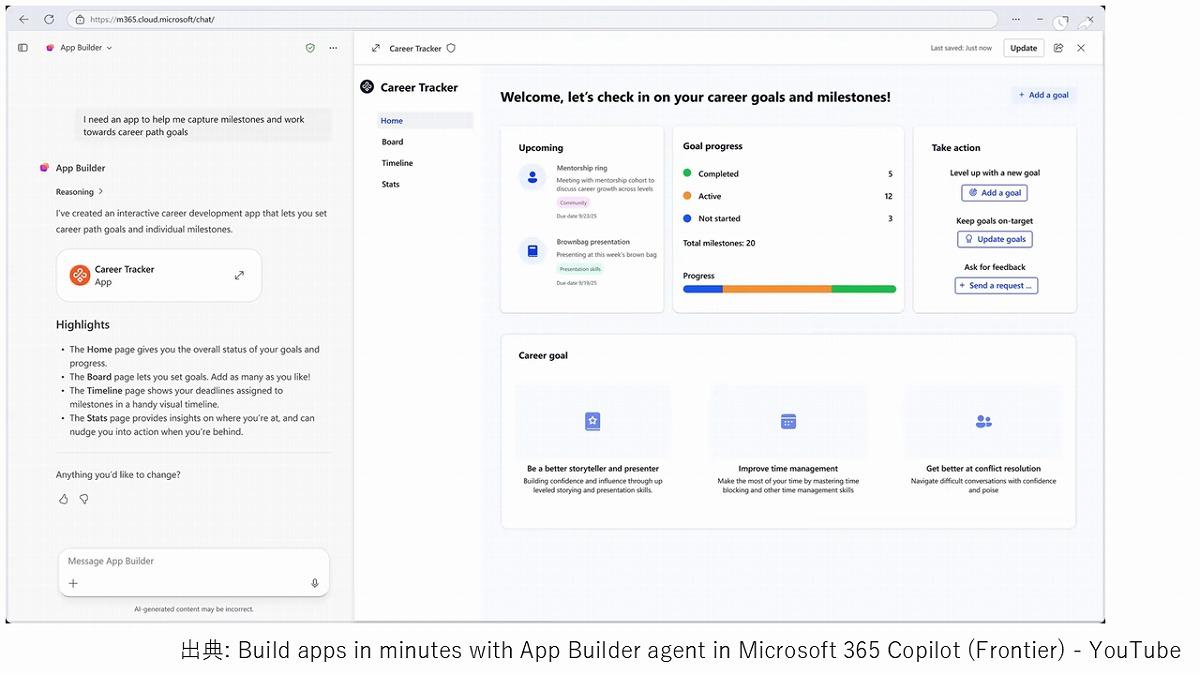The height and width of the screenshot is (675, 1200).
Task: Open the Board page in sidebar
Action: [x=392, y=142]
